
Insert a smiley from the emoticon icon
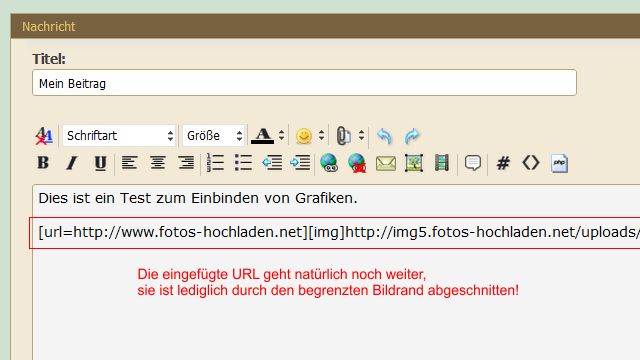pos(304,136)
